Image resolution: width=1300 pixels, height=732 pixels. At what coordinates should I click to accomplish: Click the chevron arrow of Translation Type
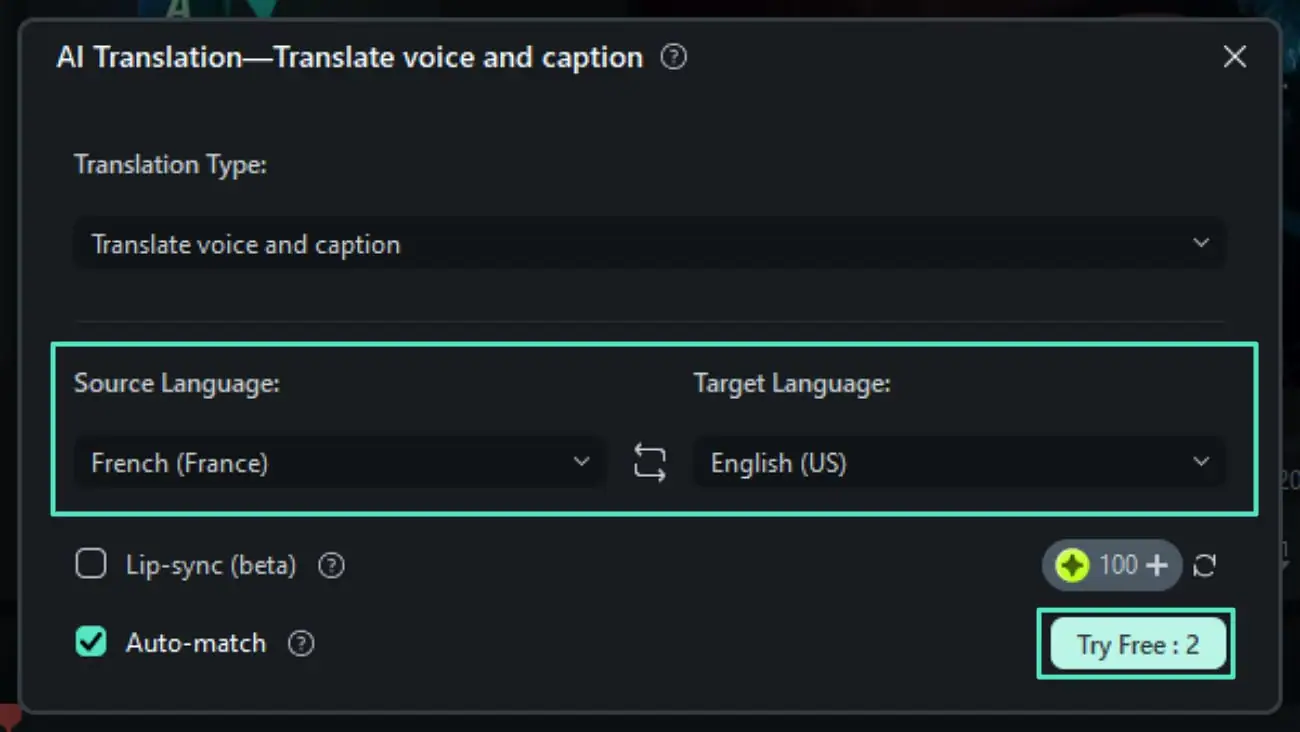(x=1201, y=243)
